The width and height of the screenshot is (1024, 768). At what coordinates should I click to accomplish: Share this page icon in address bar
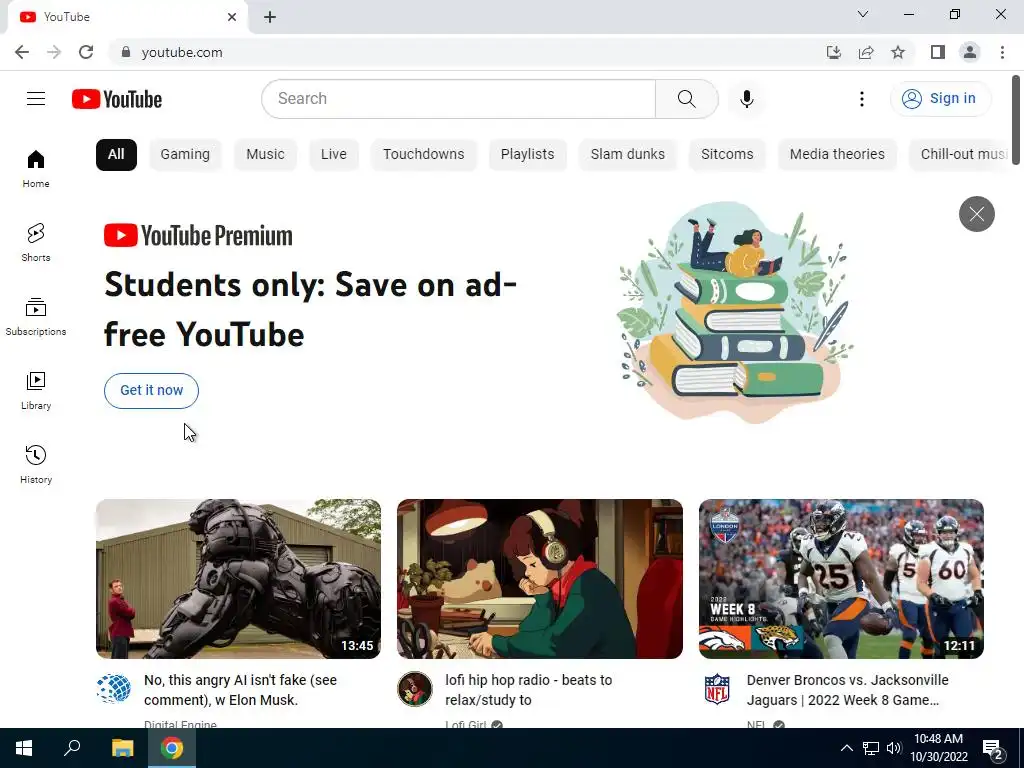(866, 52)
